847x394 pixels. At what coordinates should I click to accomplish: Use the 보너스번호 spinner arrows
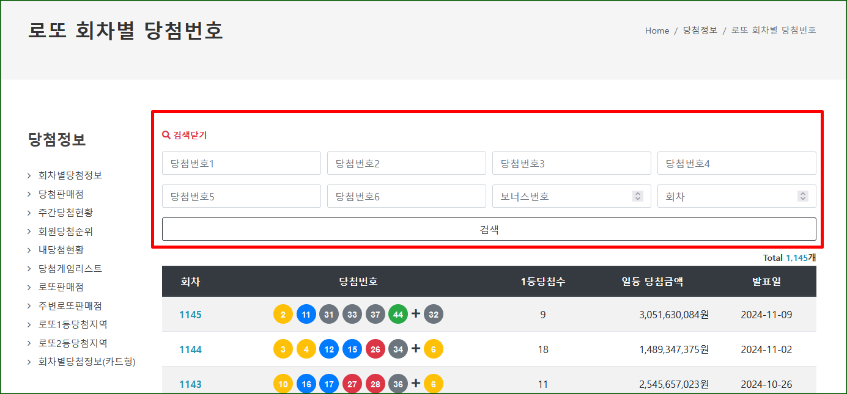pyautogui.click(x=637, y=196)
